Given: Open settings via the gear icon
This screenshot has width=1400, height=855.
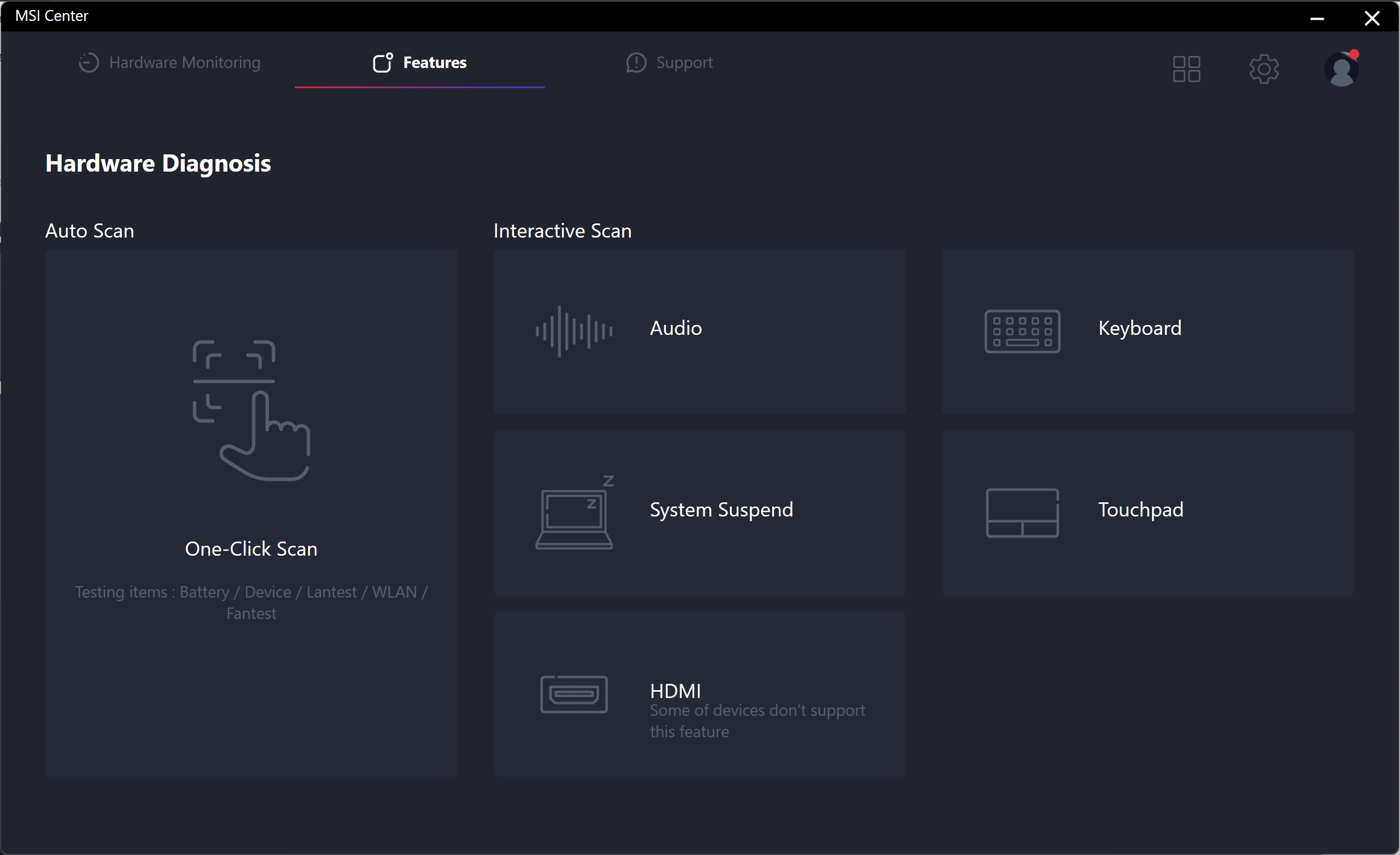Looking at the screenshot, I should coord(1263,69).
